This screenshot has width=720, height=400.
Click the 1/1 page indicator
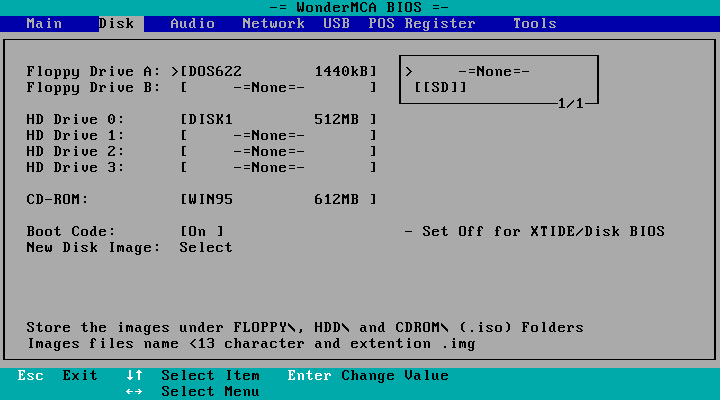[x=570, y=103]
